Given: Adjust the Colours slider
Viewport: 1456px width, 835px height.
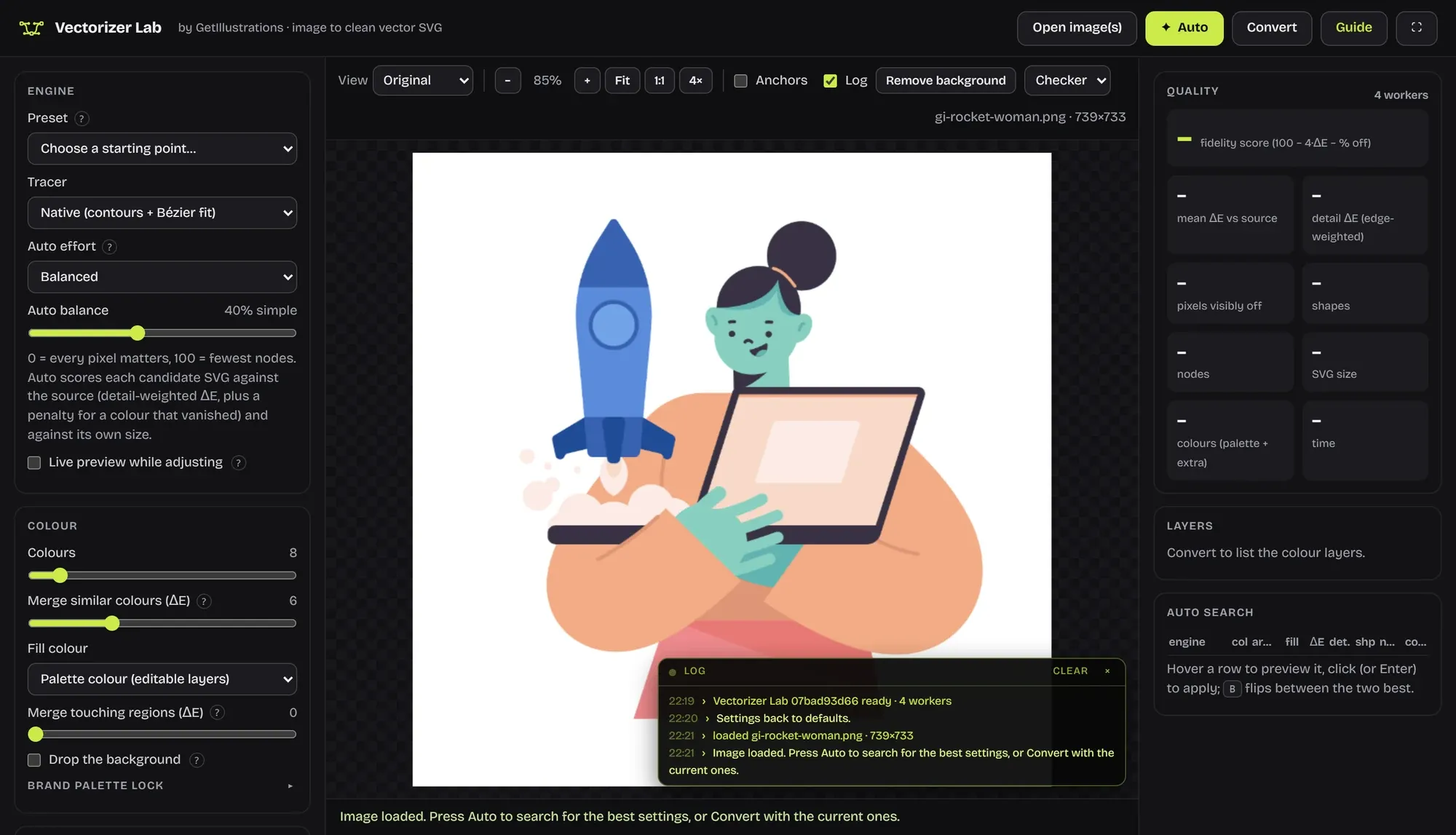Looking at the screenshot, I should (162, 576).
